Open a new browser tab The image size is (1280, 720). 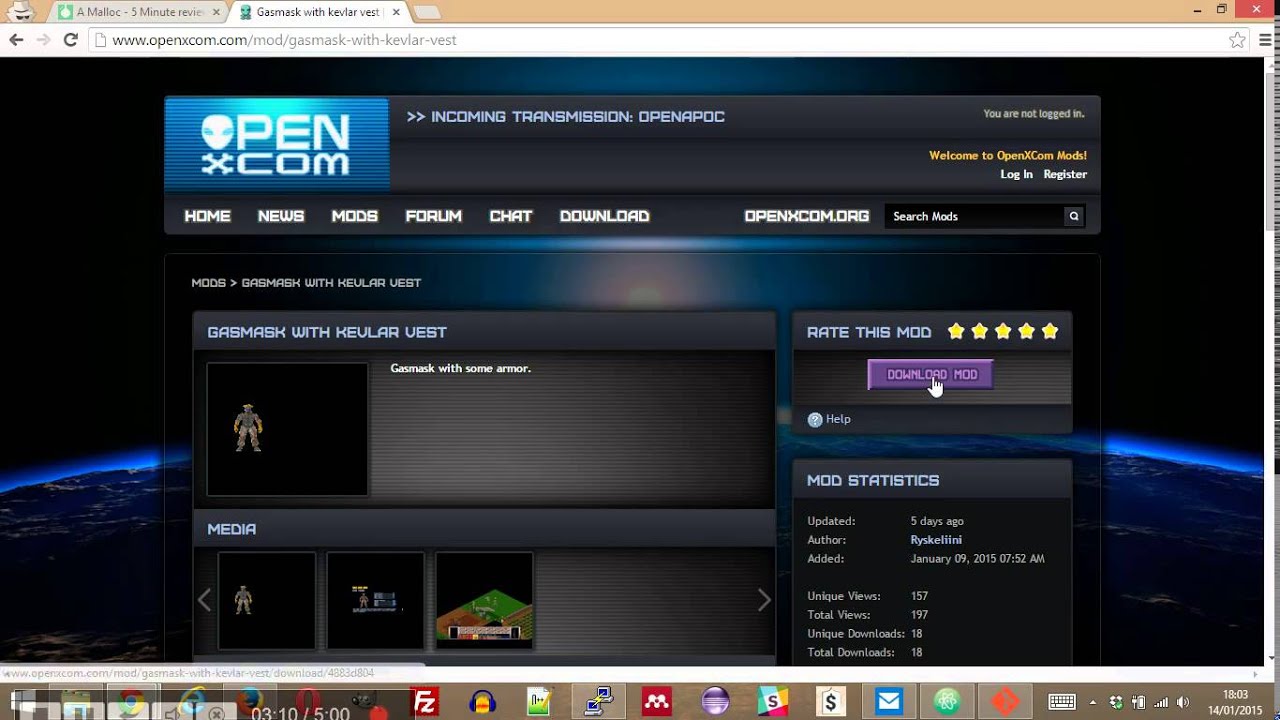(x=427, y=13)
